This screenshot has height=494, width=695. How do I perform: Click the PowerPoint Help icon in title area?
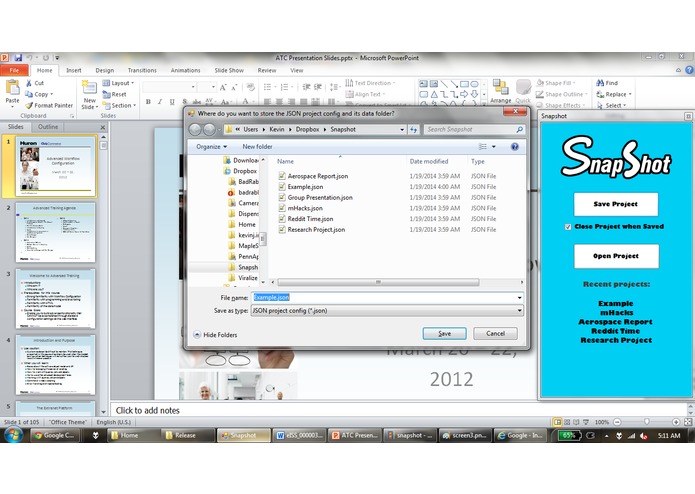click(x=689, y=70)
